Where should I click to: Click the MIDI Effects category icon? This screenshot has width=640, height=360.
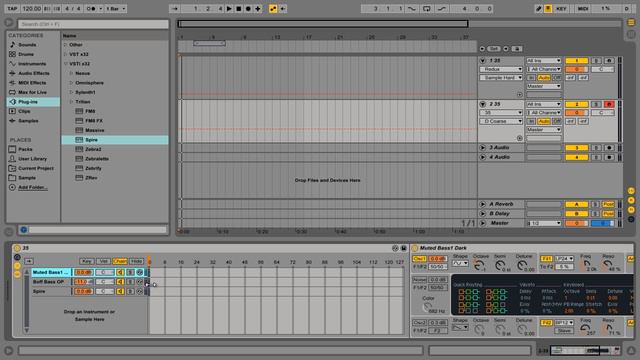tap(12, 82)
